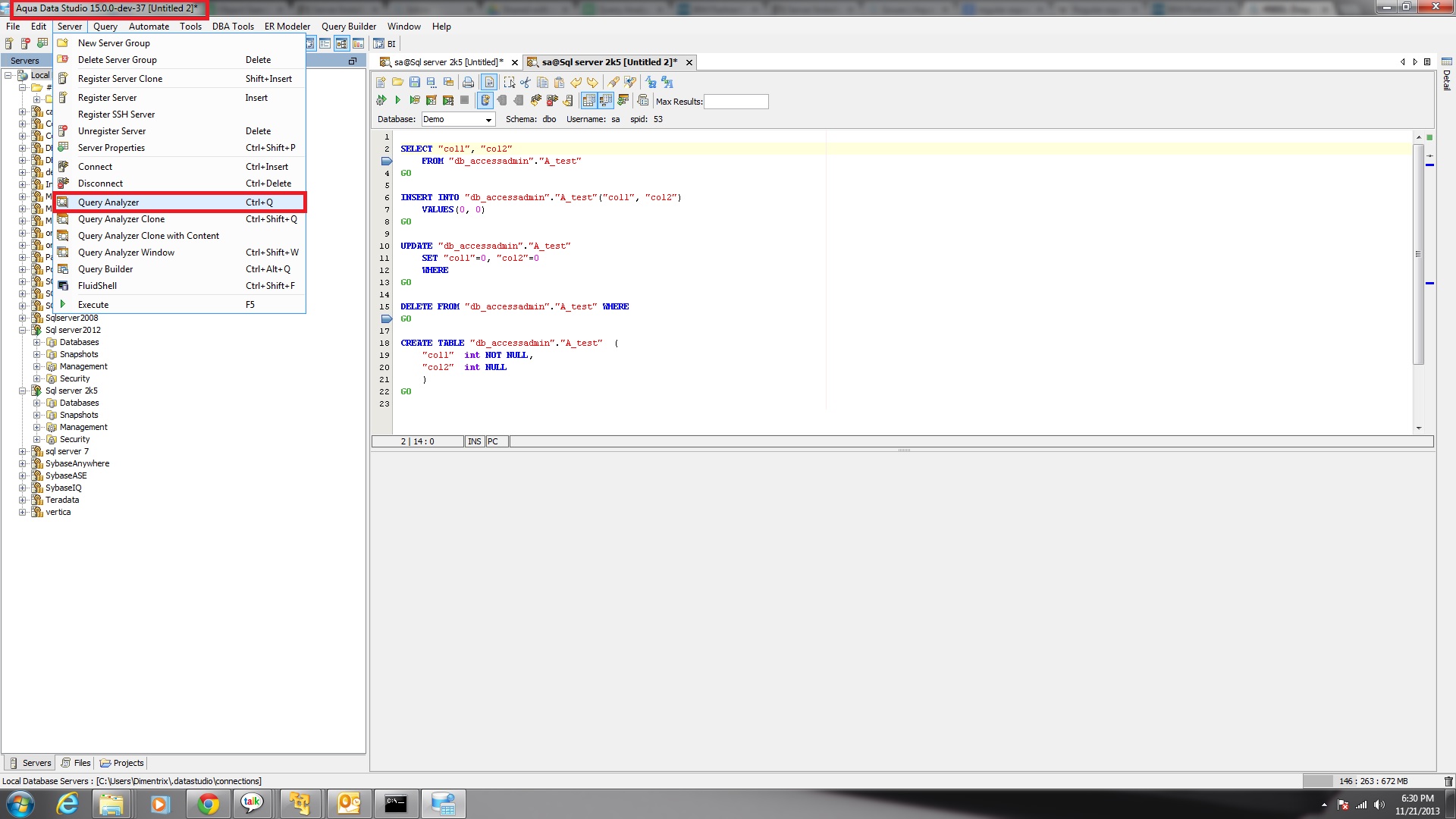Toggle the auto-commit transaction button

(x=485, y=100)
